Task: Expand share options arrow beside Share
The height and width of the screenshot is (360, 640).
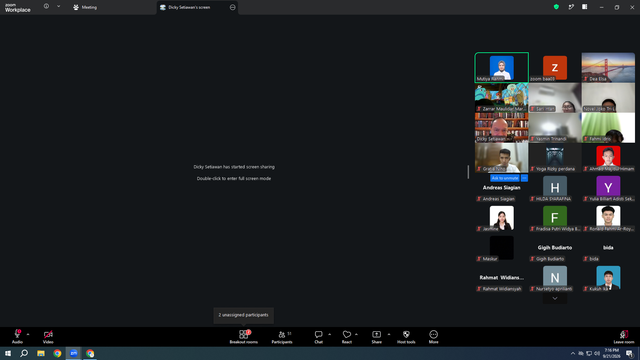Action: pyautogui.click(x=389, y=334)
